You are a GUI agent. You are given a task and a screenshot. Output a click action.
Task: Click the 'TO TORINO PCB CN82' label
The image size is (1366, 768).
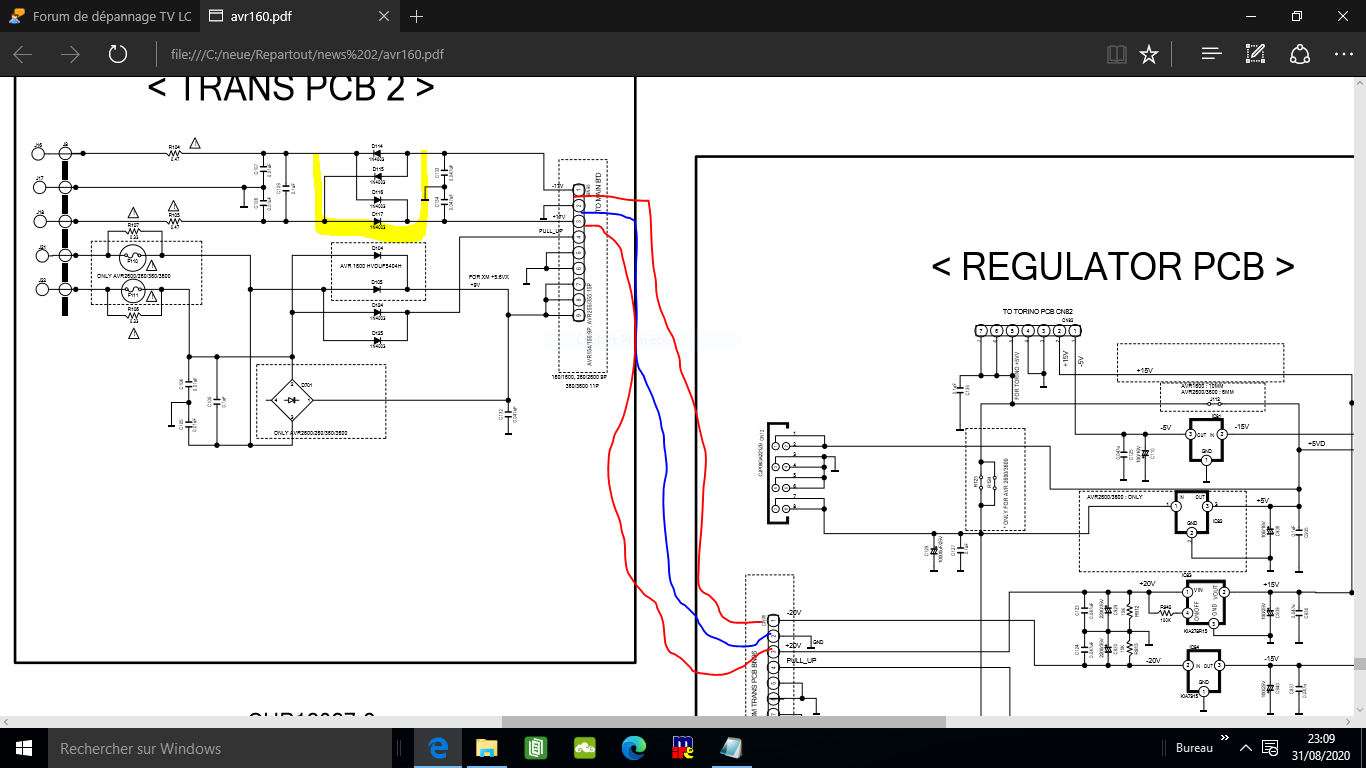pyautogui.click(x=1036, y=311)
